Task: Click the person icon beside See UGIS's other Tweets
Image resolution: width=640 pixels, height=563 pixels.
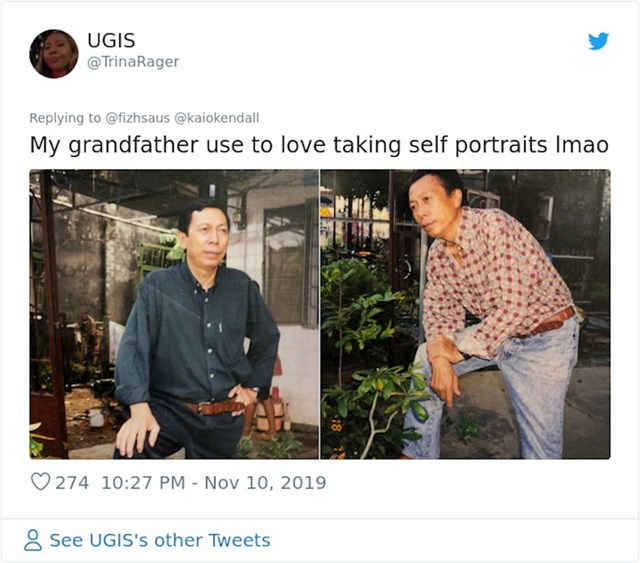Action: (x=33, y=540)
